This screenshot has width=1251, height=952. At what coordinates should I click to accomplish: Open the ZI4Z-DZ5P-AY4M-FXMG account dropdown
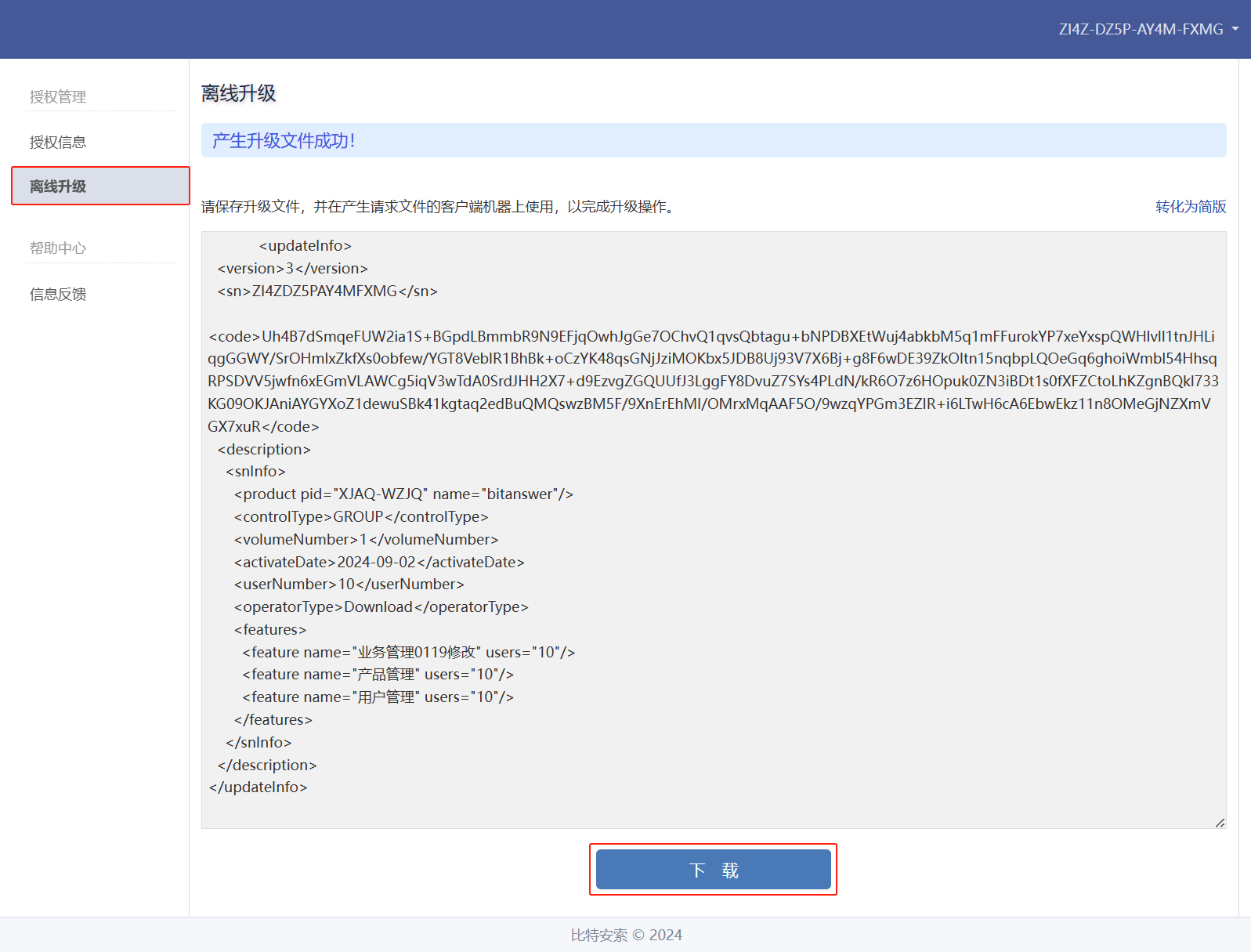tap(1148, 29)
